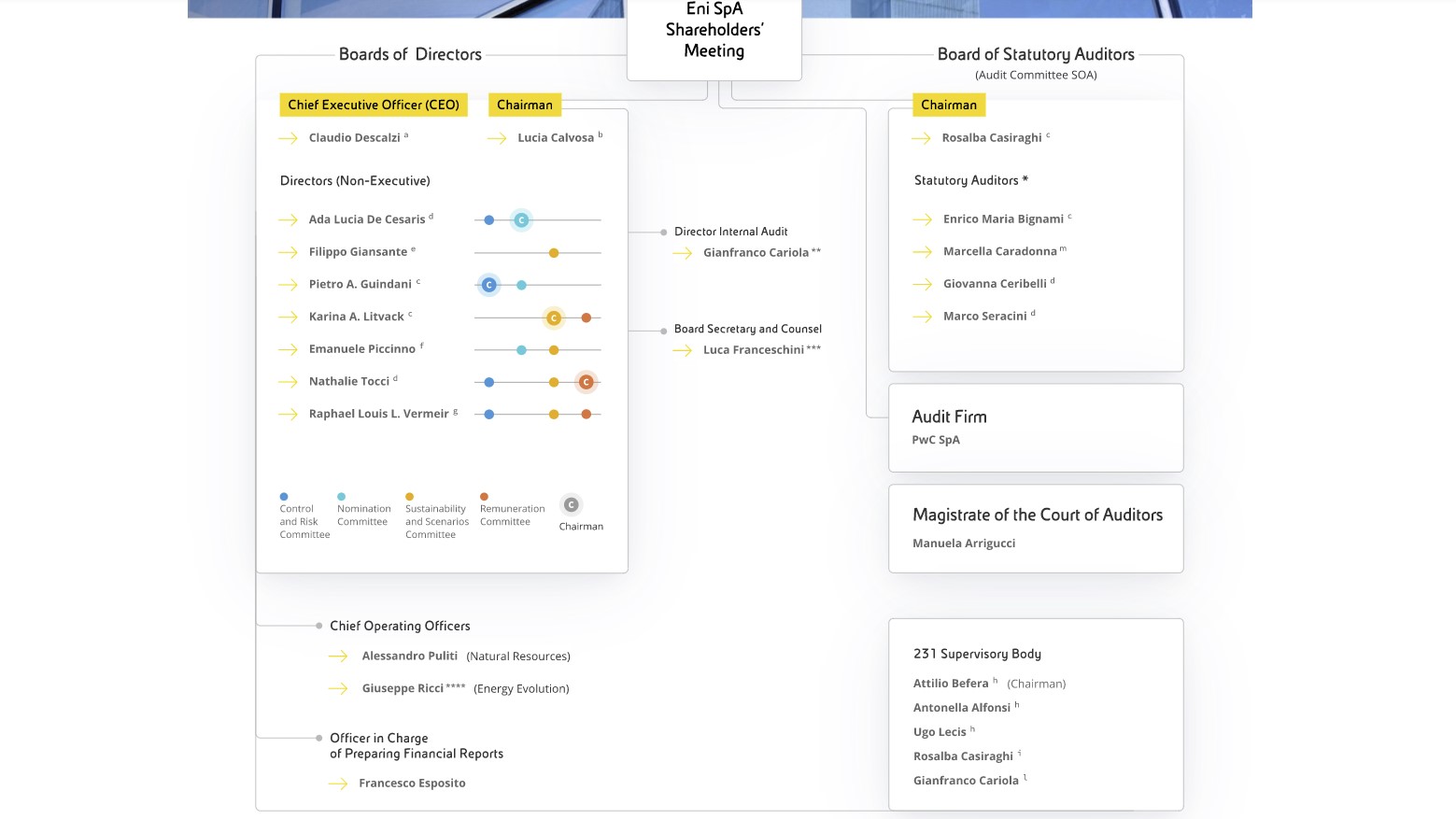This screenshot has width=1456, height=819.
Task: Click the Chief Operating Officers heading
Action: click(x=400, y=627)
